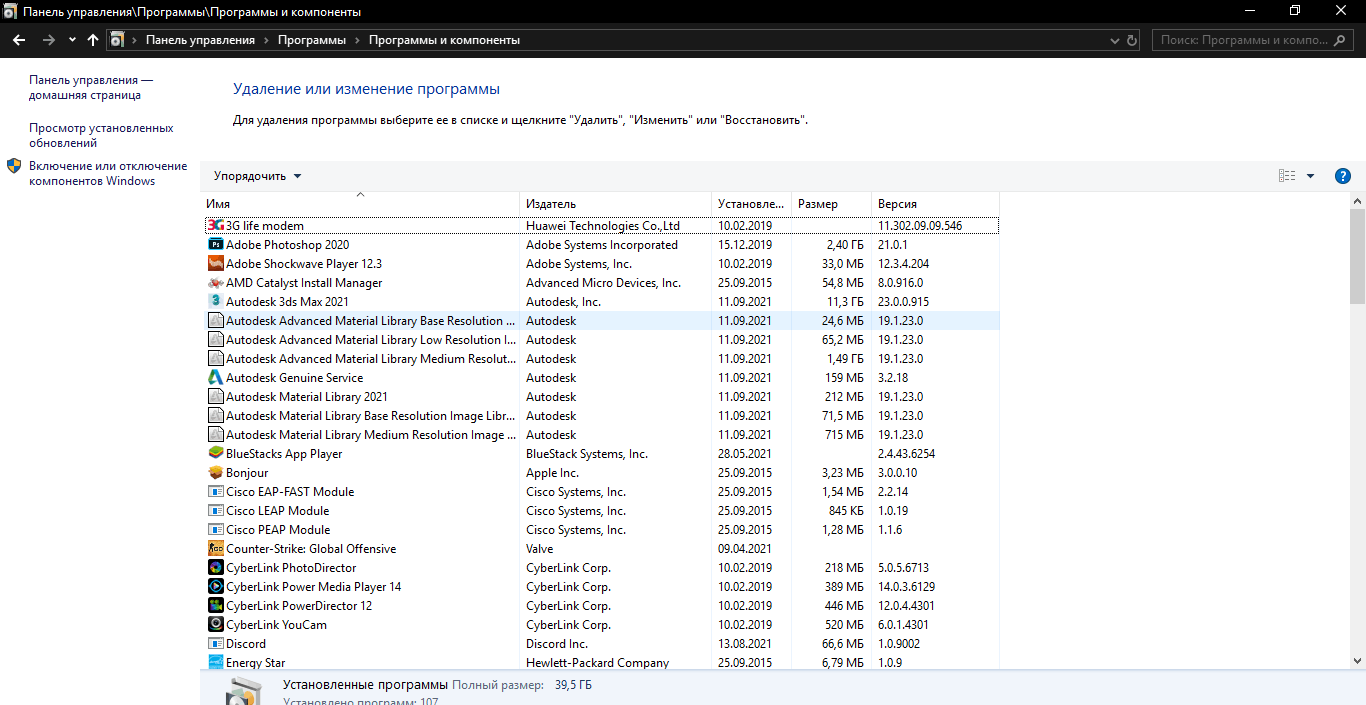This screenshot has height=705, width=1366.
Task: Click the CyberLink Power Media Player 14 icon
Action: click(215, 587)
